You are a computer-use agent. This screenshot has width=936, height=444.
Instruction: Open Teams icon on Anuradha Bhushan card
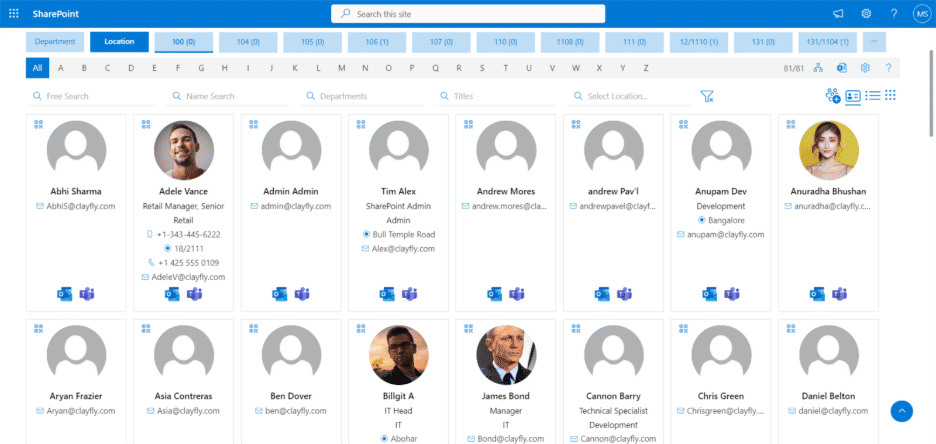click(x=839, y=294)
